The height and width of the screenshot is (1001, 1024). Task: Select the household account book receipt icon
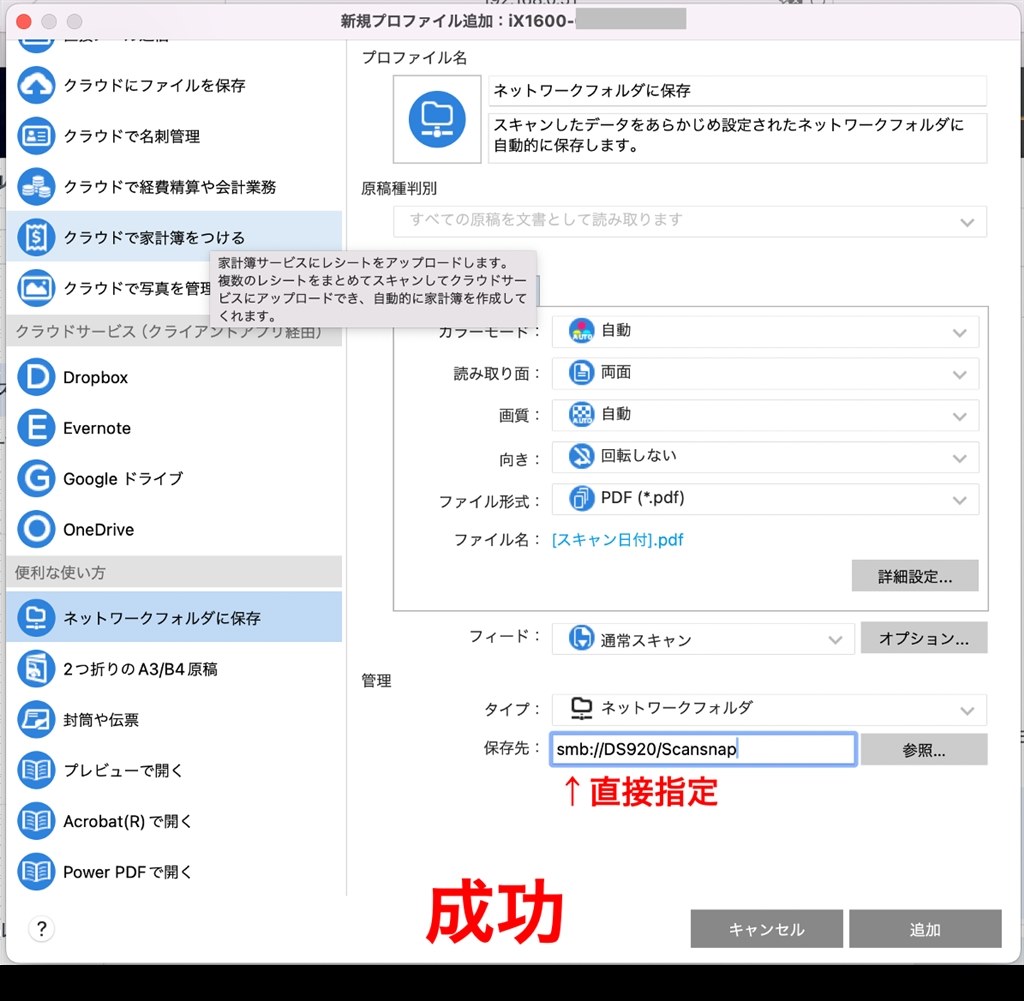coord(36,237)
